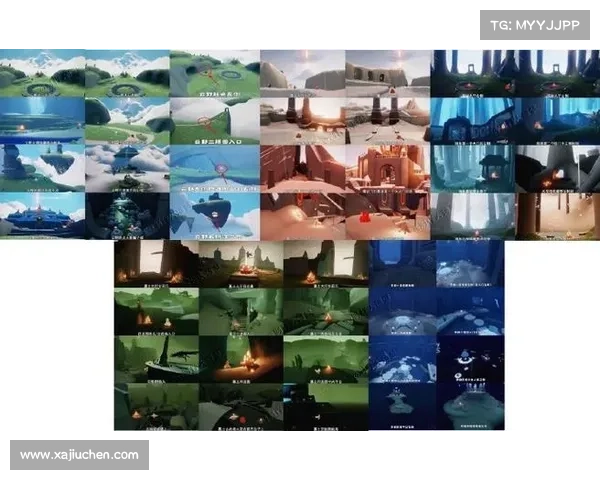Click the large blazing bonfire thumbnail
The width and height of the screenshot is (600, 480).
tap(241, 358)
